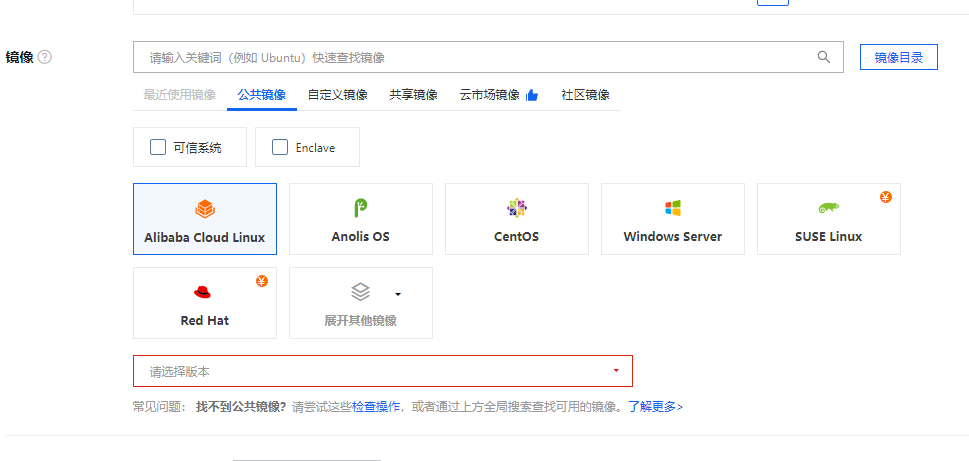Open the 请选择版本 version dropdown
Viewport: 969px width, 461px height.
[382, 371]
